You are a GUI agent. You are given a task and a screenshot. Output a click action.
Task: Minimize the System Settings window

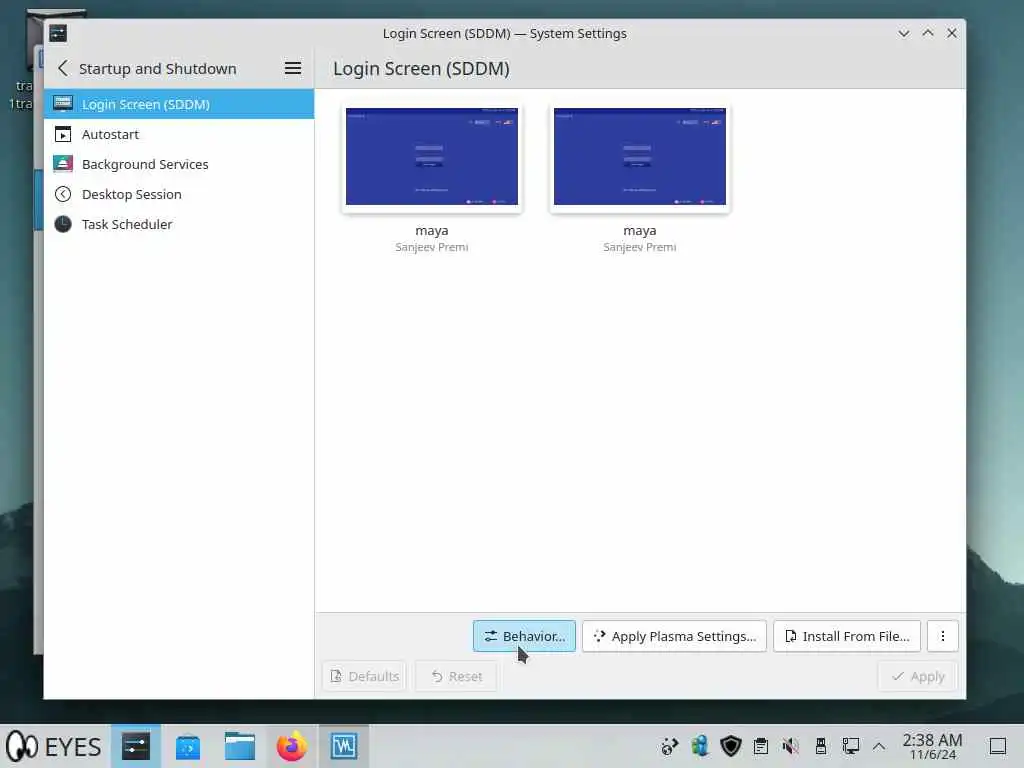[x=904, y=33]
